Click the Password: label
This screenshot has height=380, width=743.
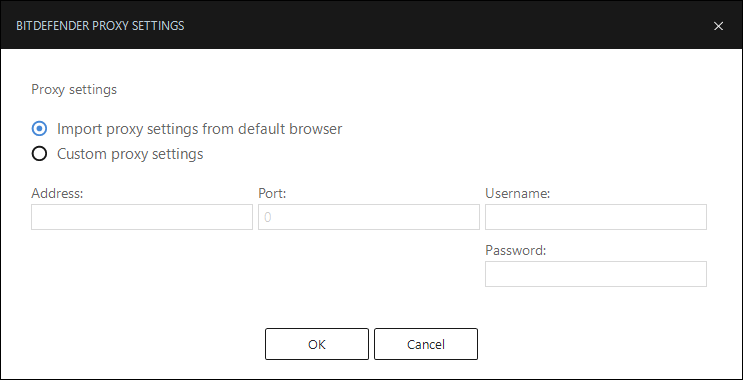(516, 250)
